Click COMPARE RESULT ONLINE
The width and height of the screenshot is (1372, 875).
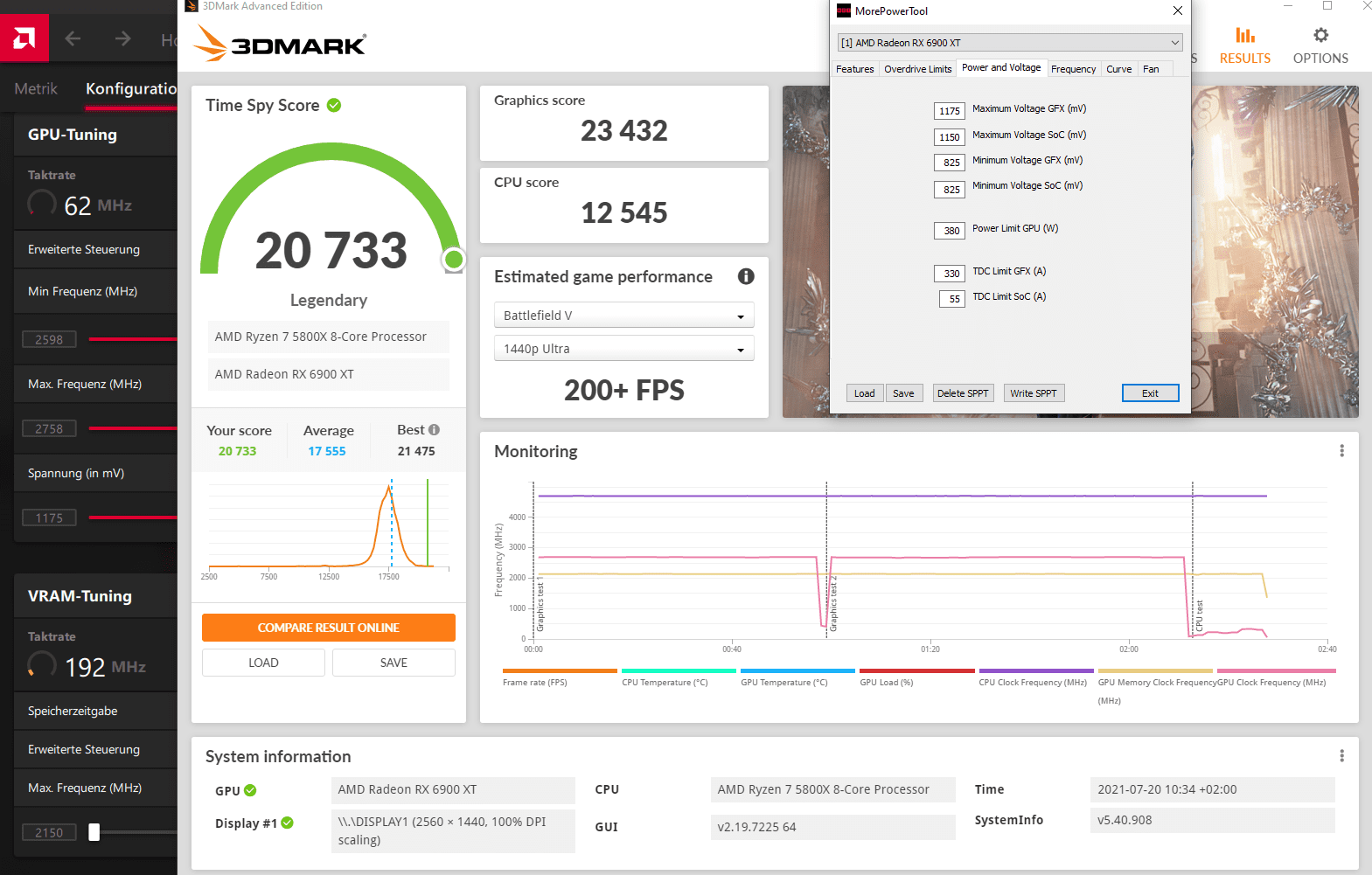[x=329, y=628]
